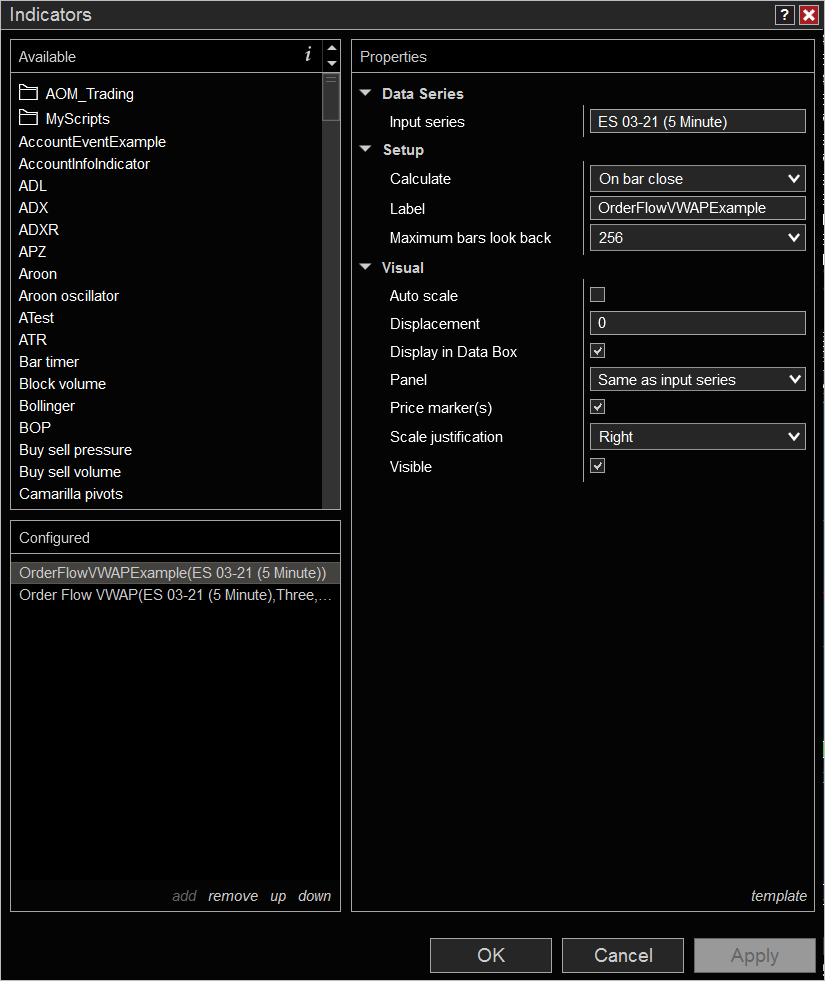Uncheck the Visible checkbox

tap(597, 466)
